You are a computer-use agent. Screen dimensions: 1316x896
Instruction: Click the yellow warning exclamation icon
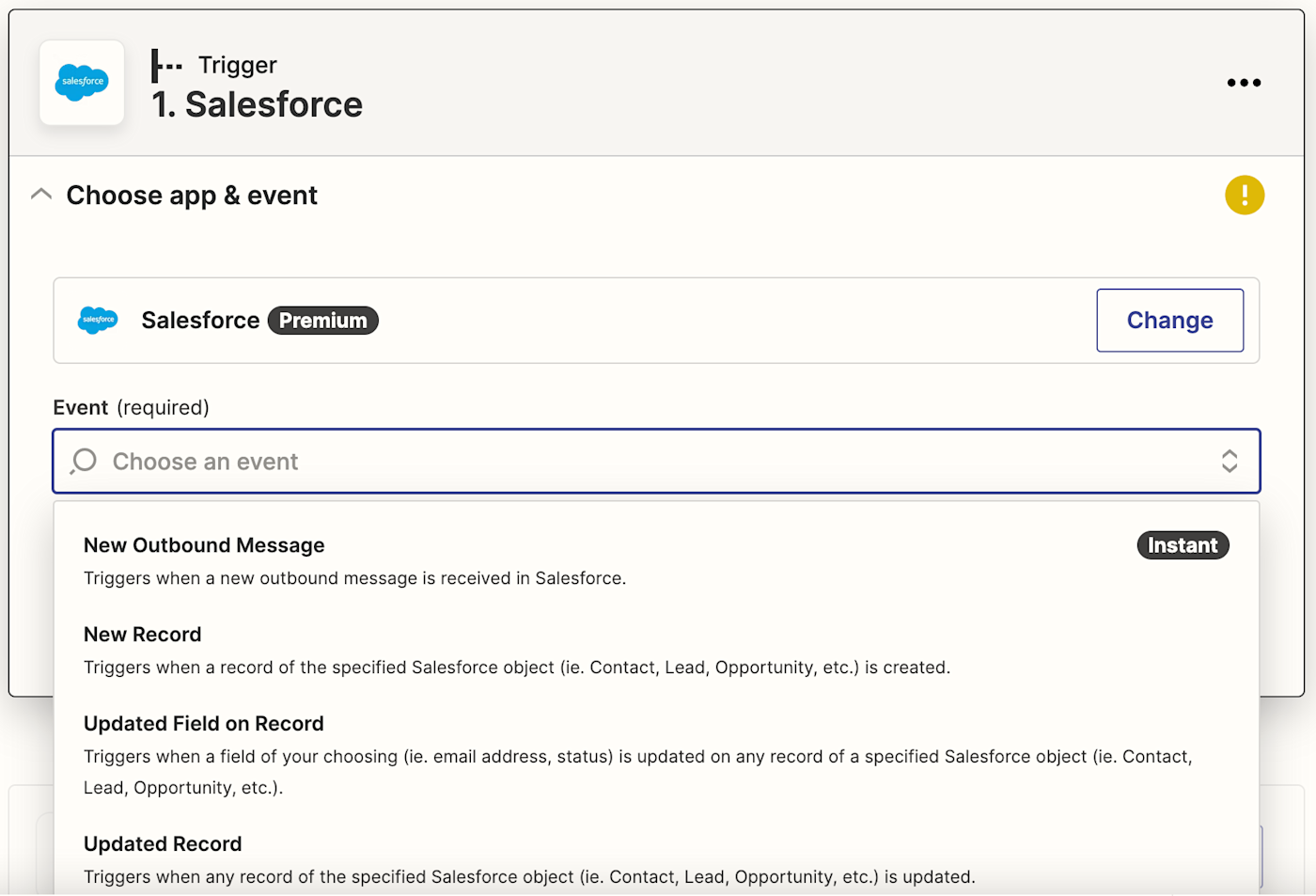[x=1245, y=196]
